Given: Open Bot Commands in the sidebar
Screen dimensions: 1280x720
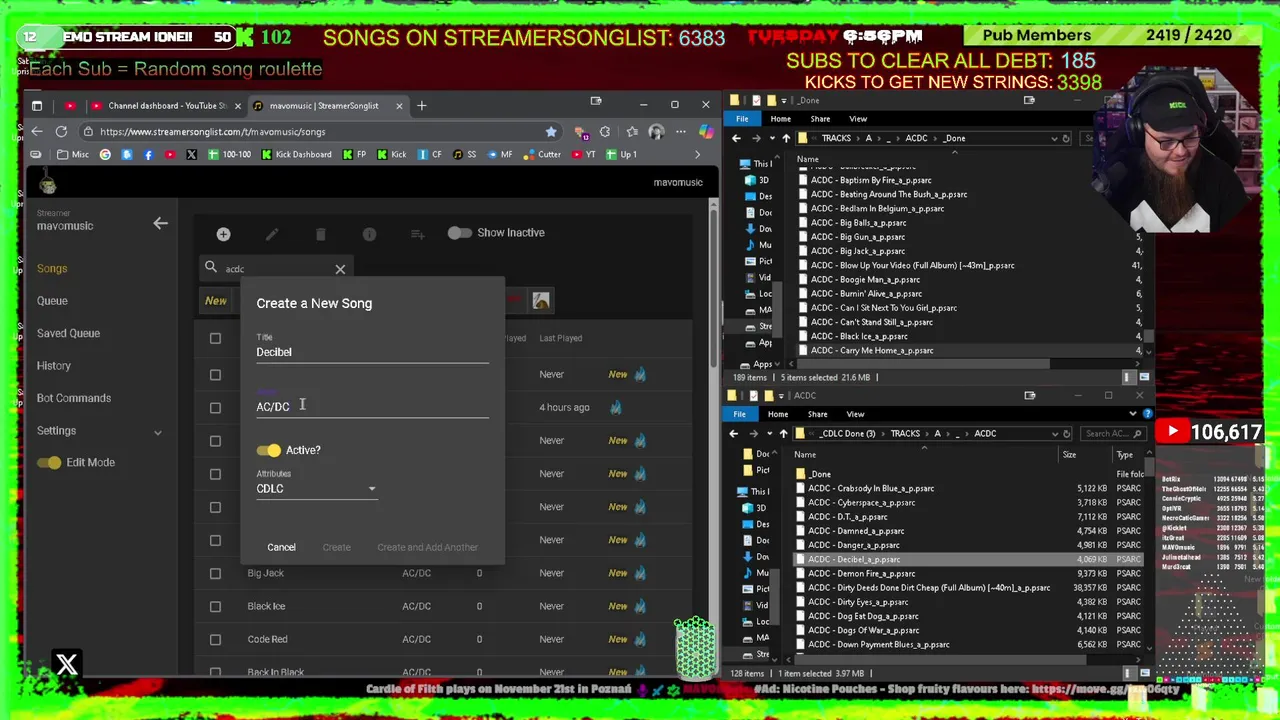Looking at the screenshot, I should tap(74, 398).
